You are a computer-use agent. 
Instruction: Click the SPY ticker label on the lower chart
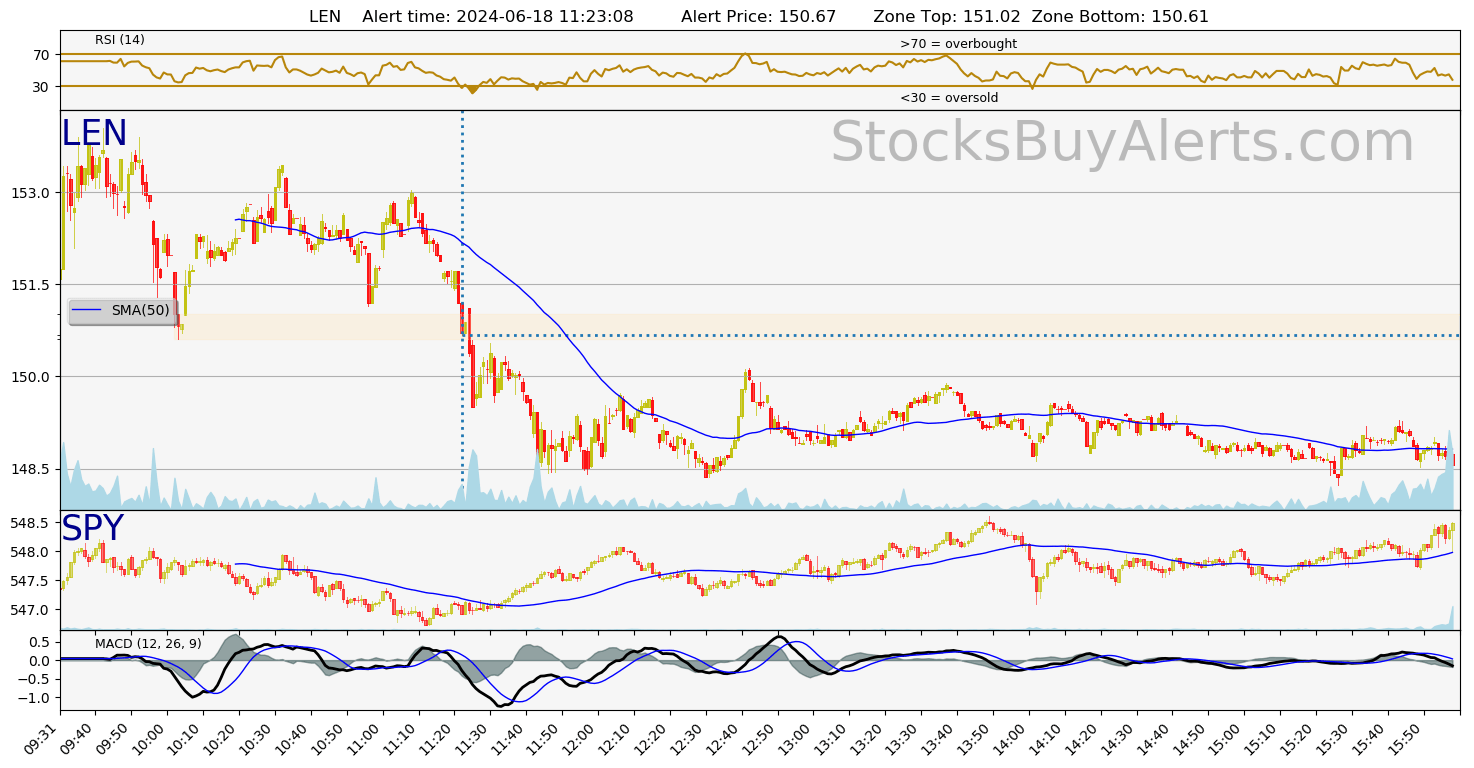pos(93,529)
